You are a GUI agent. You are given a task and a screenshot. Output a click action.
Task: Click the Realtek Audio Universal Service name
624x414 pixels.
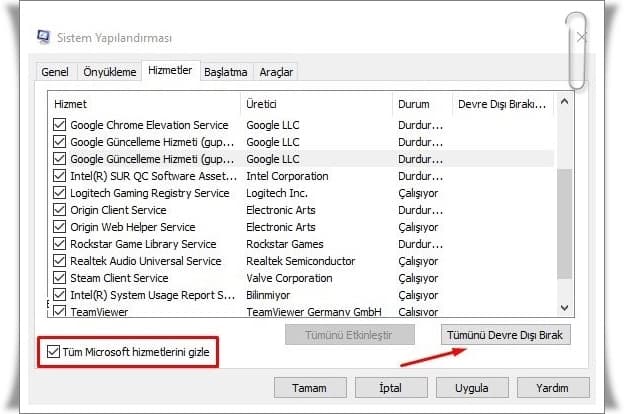146,261
